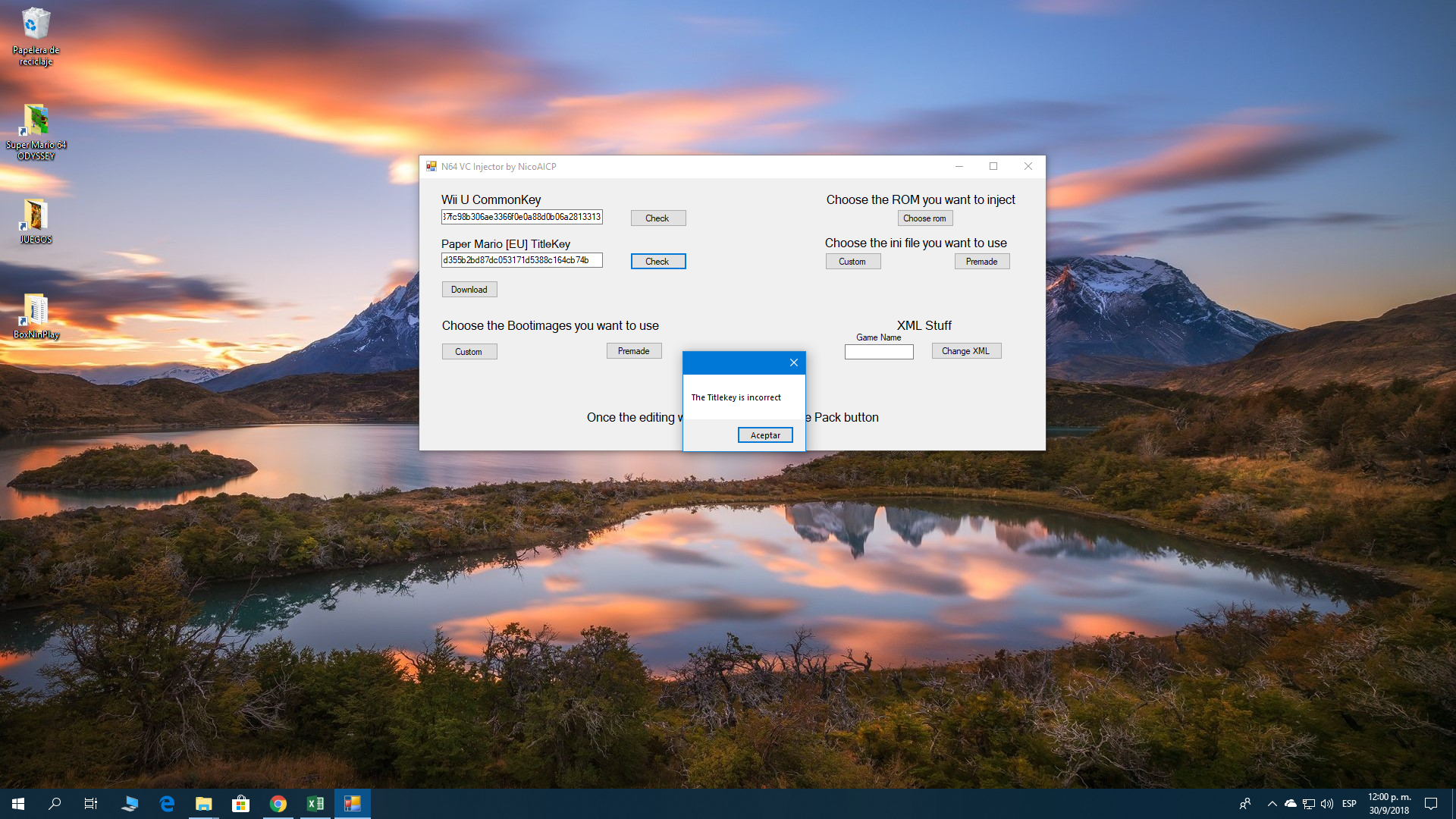Focus the Game Name text box
The width and height of the screenshot is (1456, 819).
[x=879, y=352]
